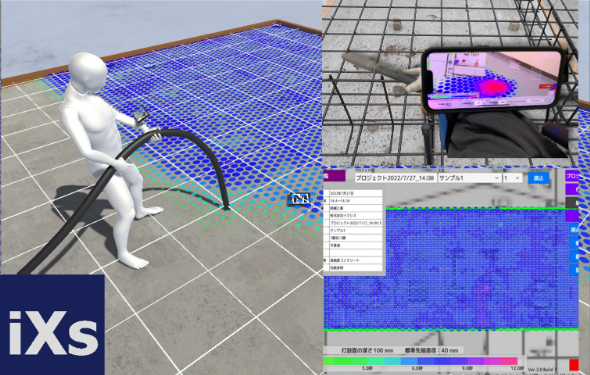
Task: Click the project name field プロジェクト2022/7/27_14:09
Action: point(395,178)
